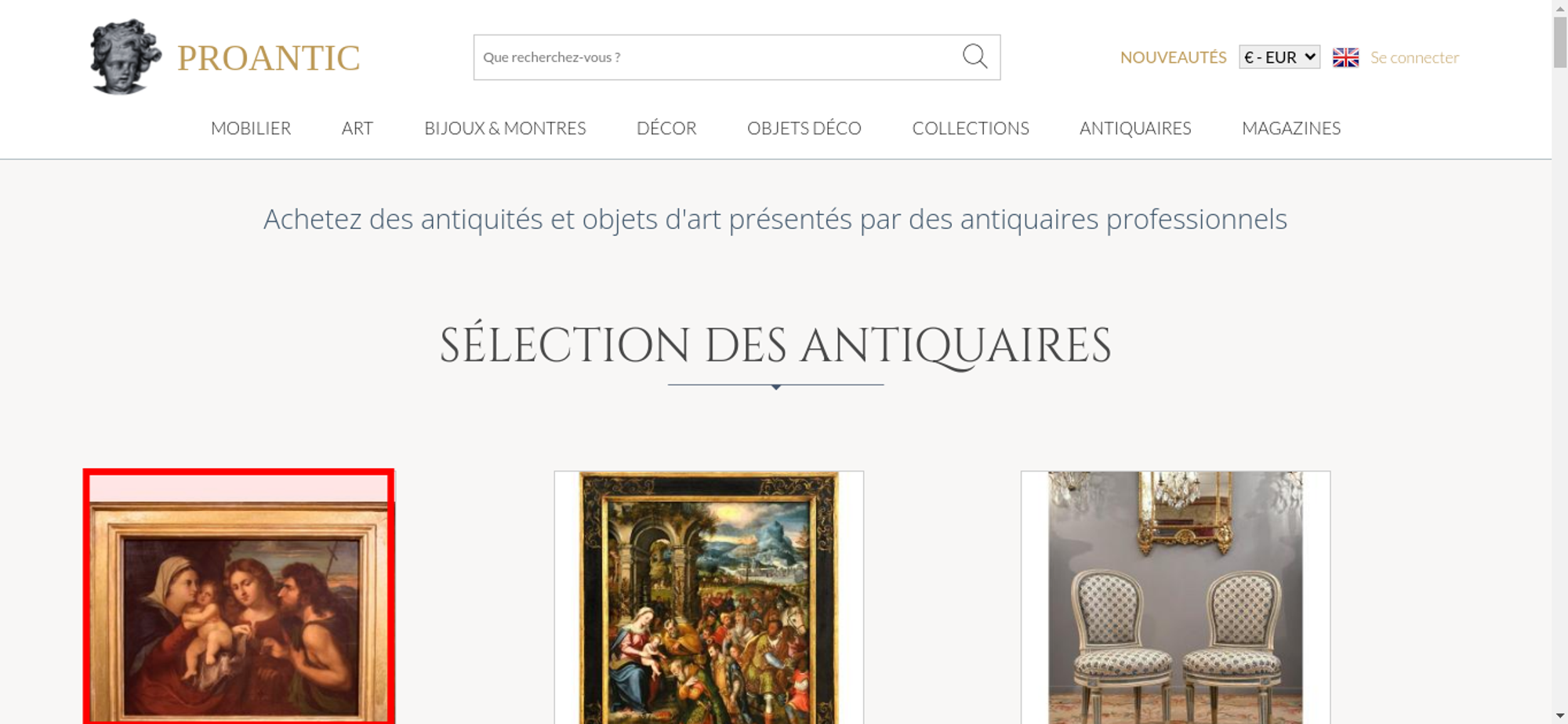Image resolution: width=1568 pixels, height=724 pixels.
Task: Open the Art menu
Action: 358,128
